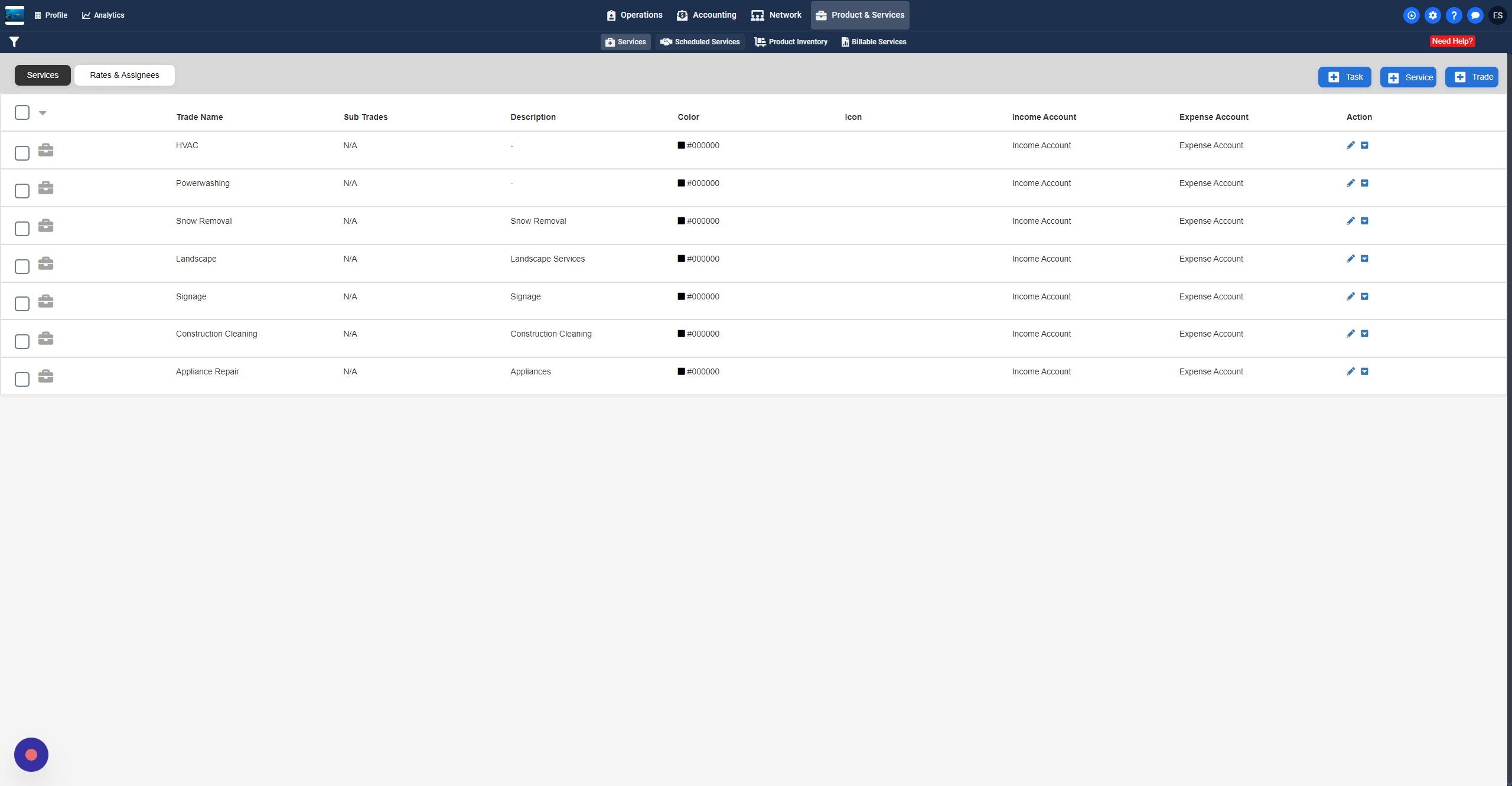1512x786 pixels.
Task: Click edit pencil for Appliance Repair
Action: click(x=1350, y=371)
